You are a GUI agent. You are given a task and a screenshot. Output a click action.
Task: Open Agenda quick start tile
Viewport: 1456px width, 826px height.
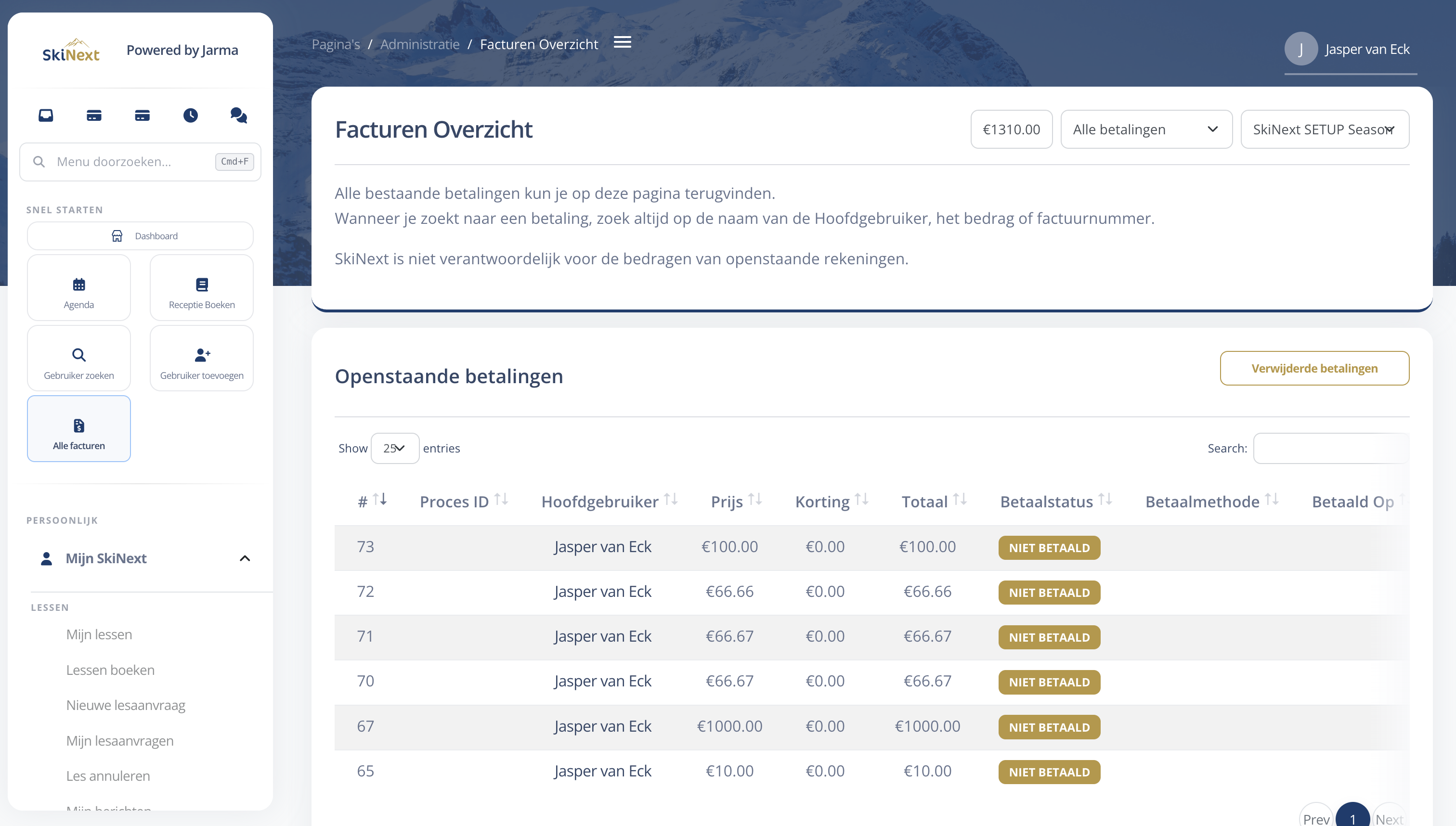[x=79, y=288]
